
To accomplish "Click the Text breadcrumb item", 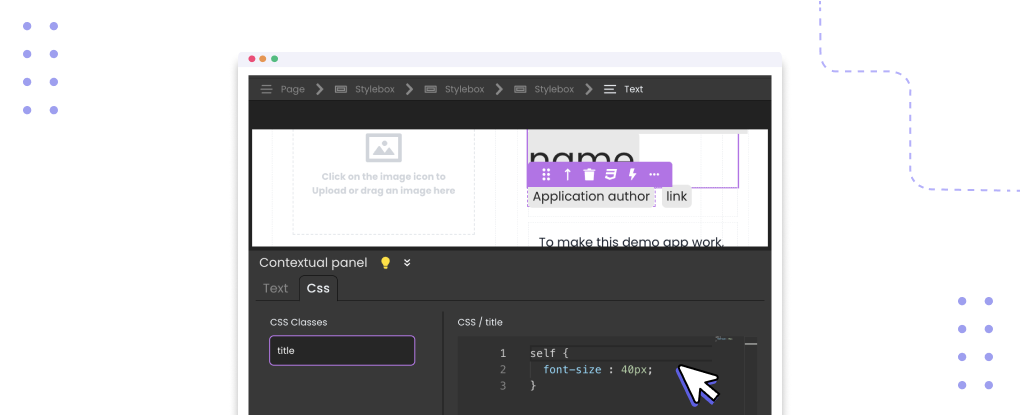I will point(633,89).
